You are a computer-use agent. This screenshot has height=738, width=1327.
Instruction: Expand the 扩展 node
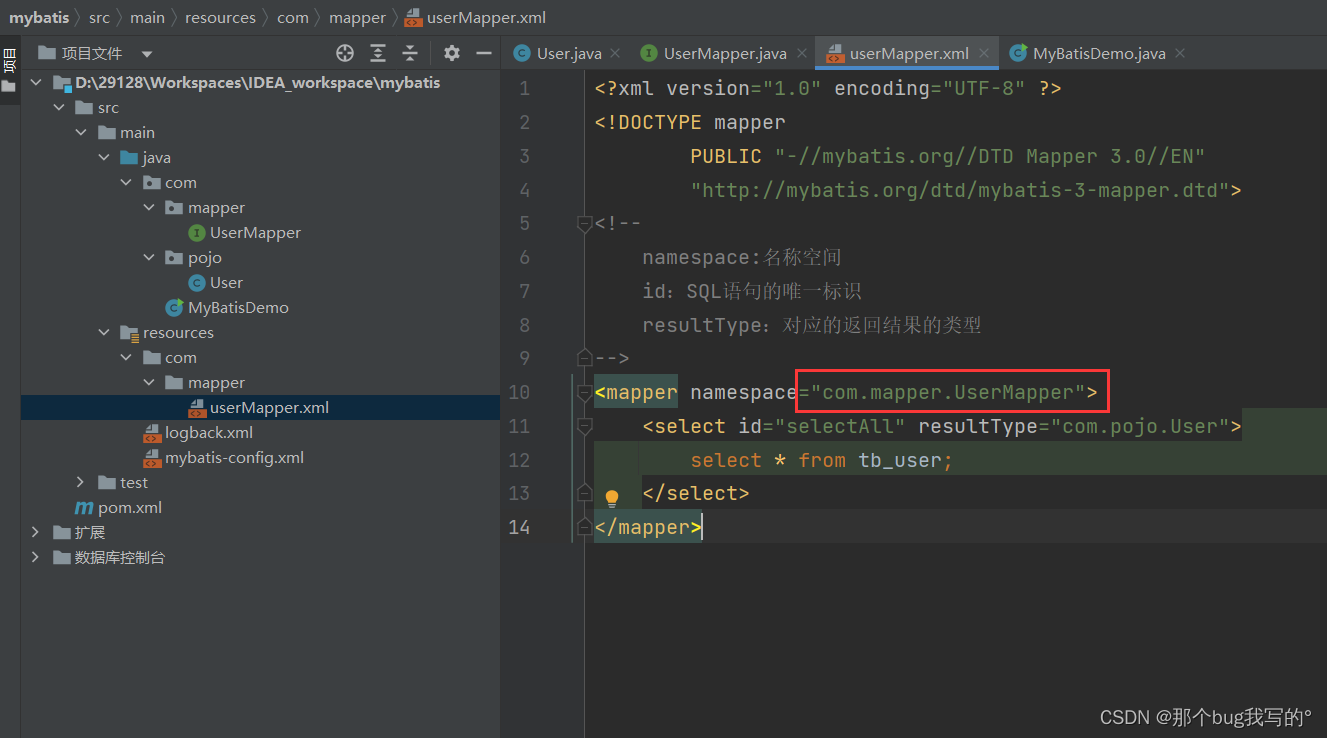(37, 533)
